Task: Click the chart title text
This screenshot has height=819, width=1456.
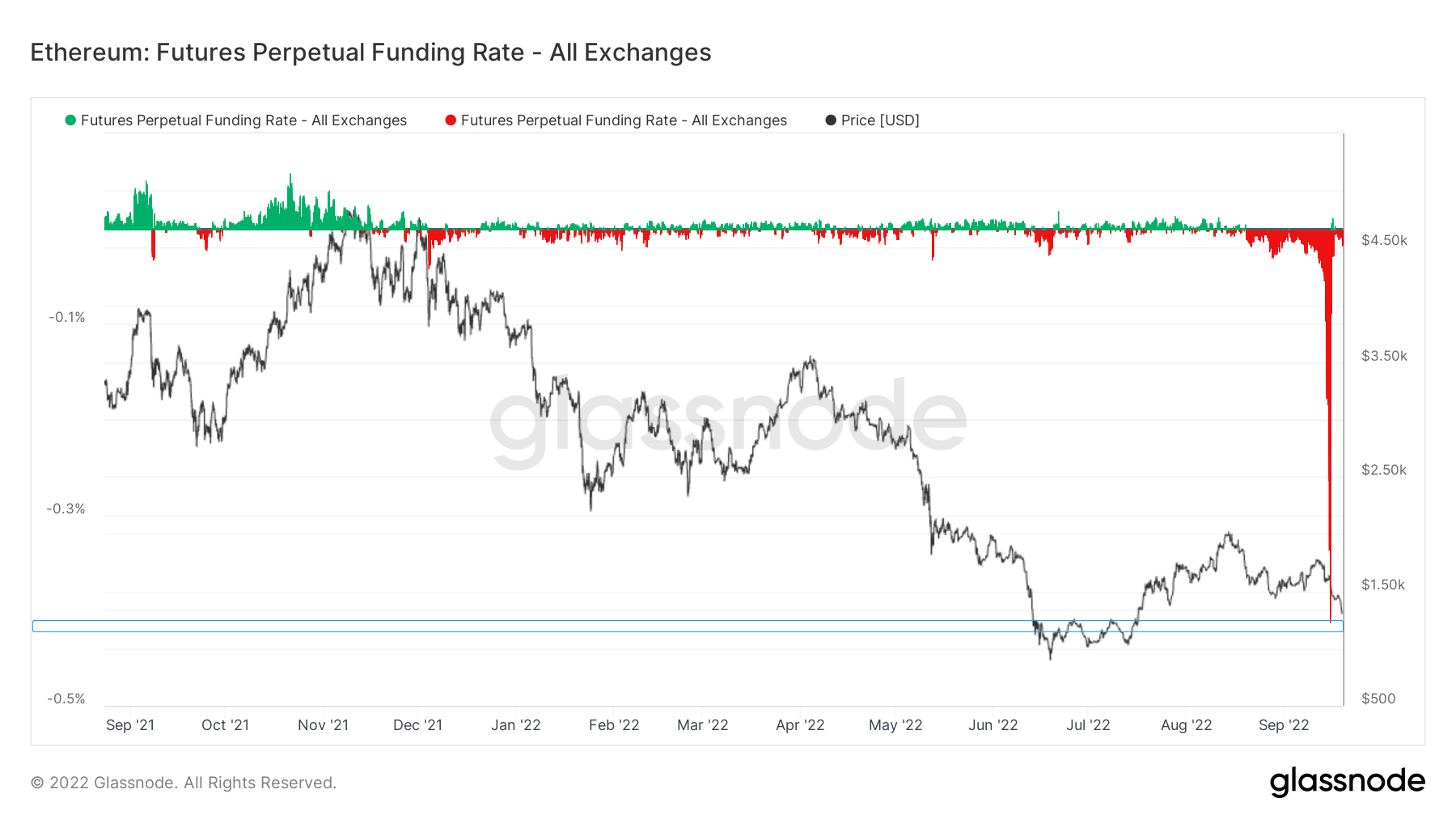Action: (x=370, y=53)
